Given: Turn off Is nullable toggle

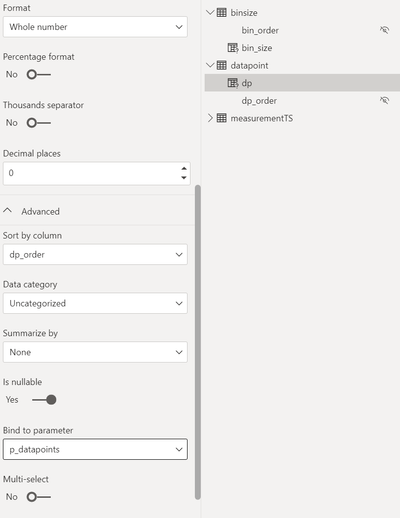Looking at the screenshot, I should [44, 400].
